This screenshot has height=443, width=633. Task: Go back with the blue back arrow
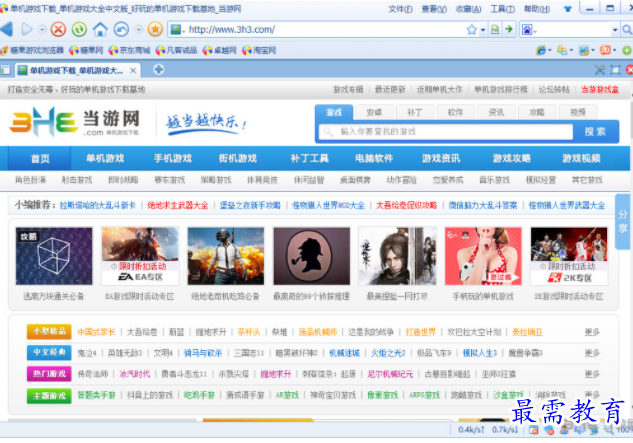7,29
